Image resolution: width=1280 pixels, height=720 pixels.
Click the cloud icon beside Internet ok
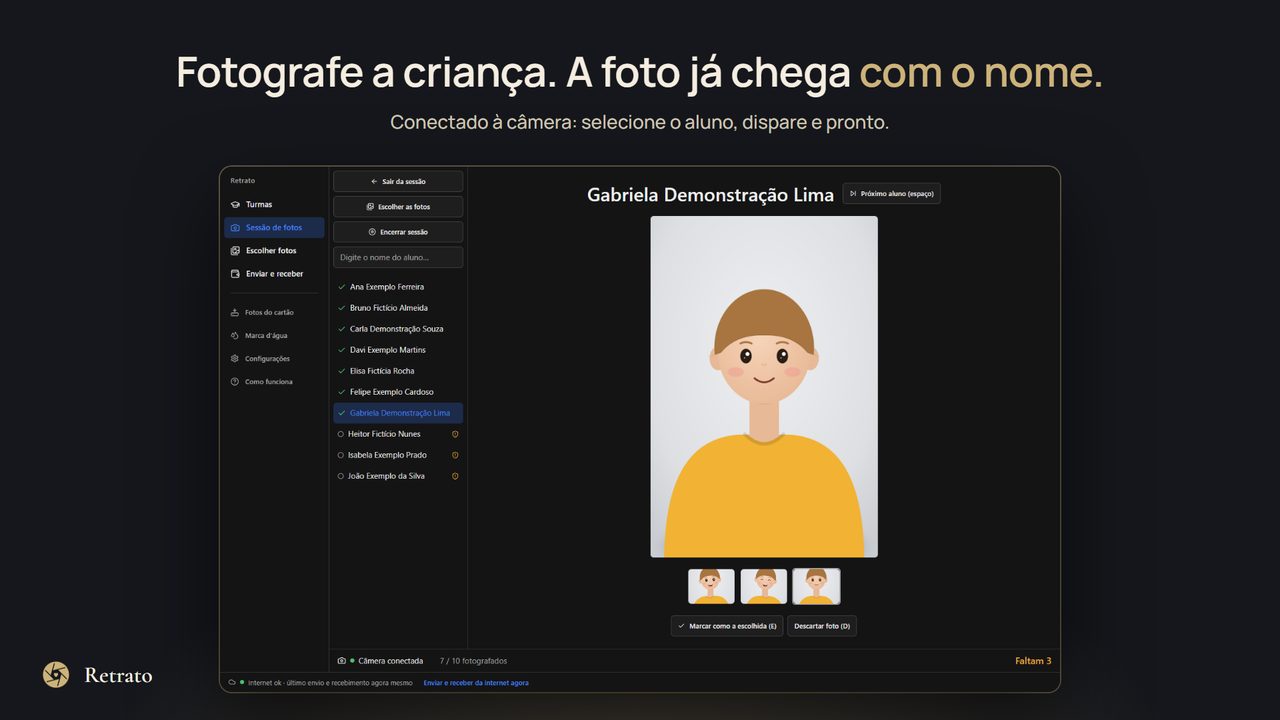[x=232, y=682]
